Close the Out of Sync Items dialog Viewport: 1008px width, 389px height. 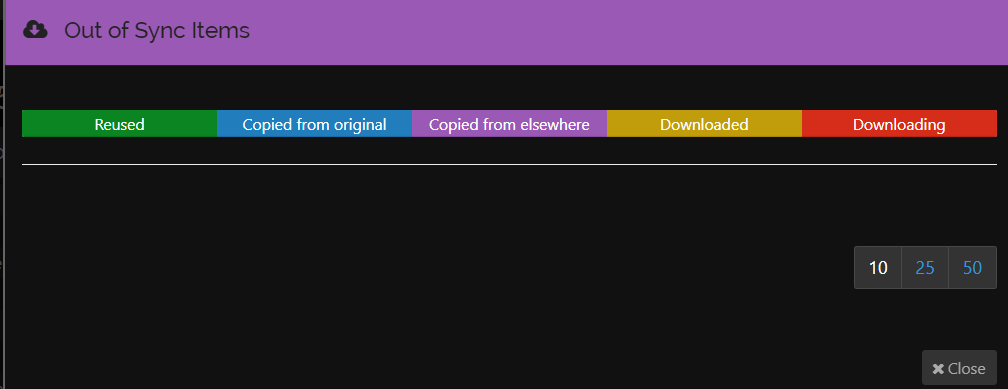[x=959, y=368]
